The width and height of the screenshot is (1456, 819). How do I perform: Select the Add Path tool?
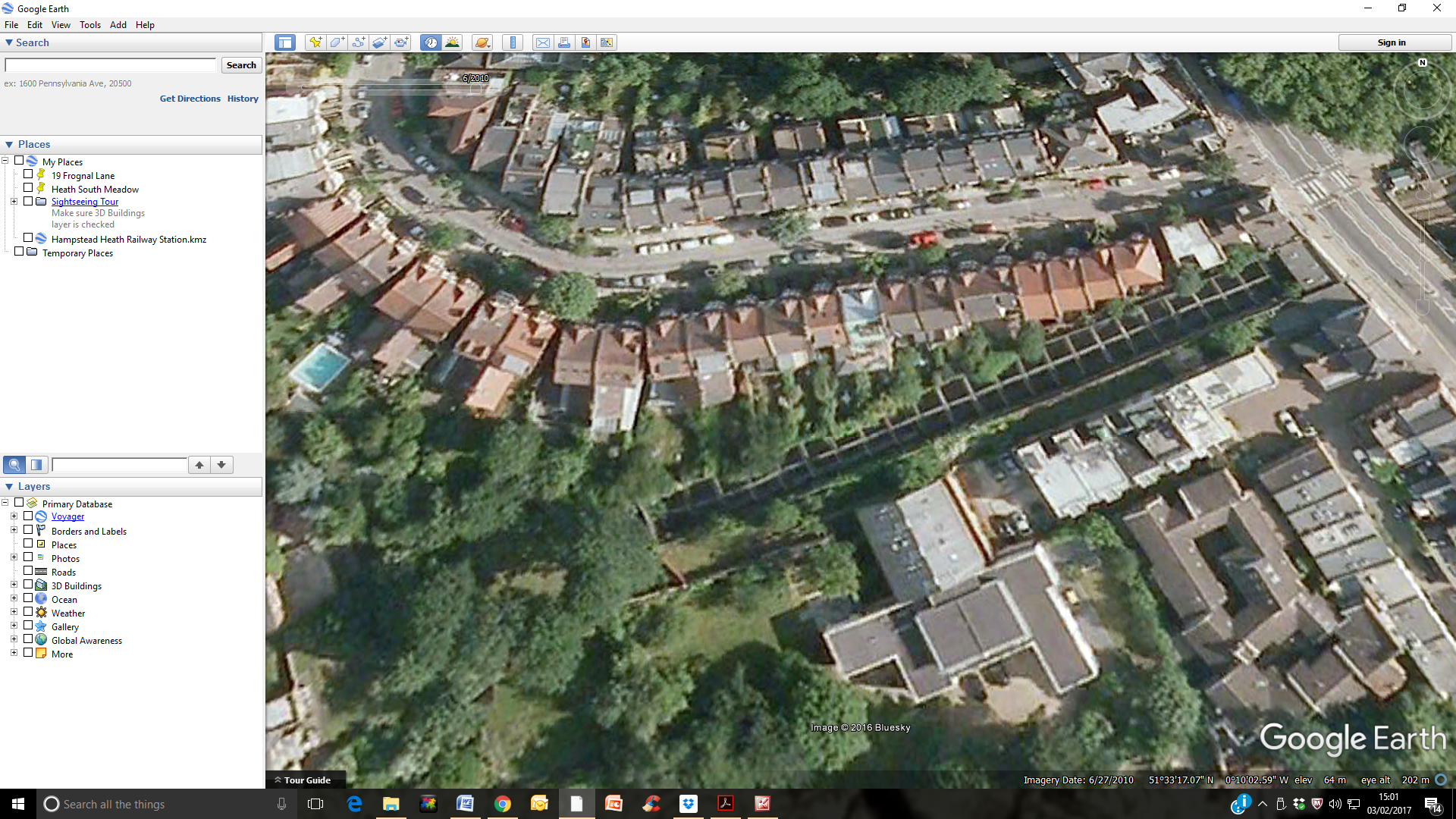[x=358, y=42]
